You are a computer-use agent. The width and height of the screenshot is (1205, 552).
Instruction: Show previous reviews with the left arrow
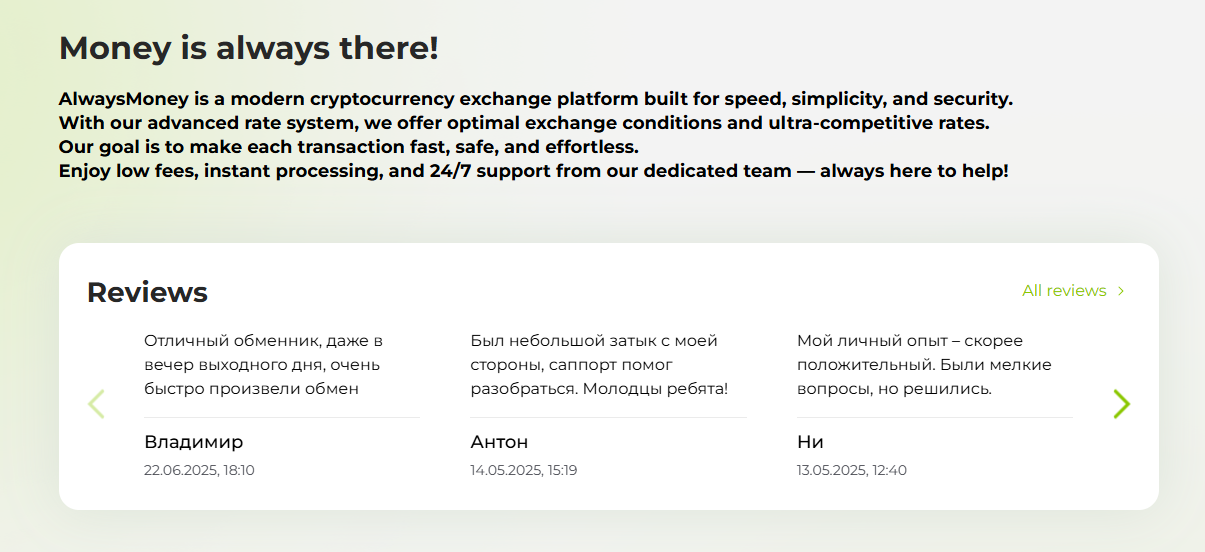click(96, 404)
